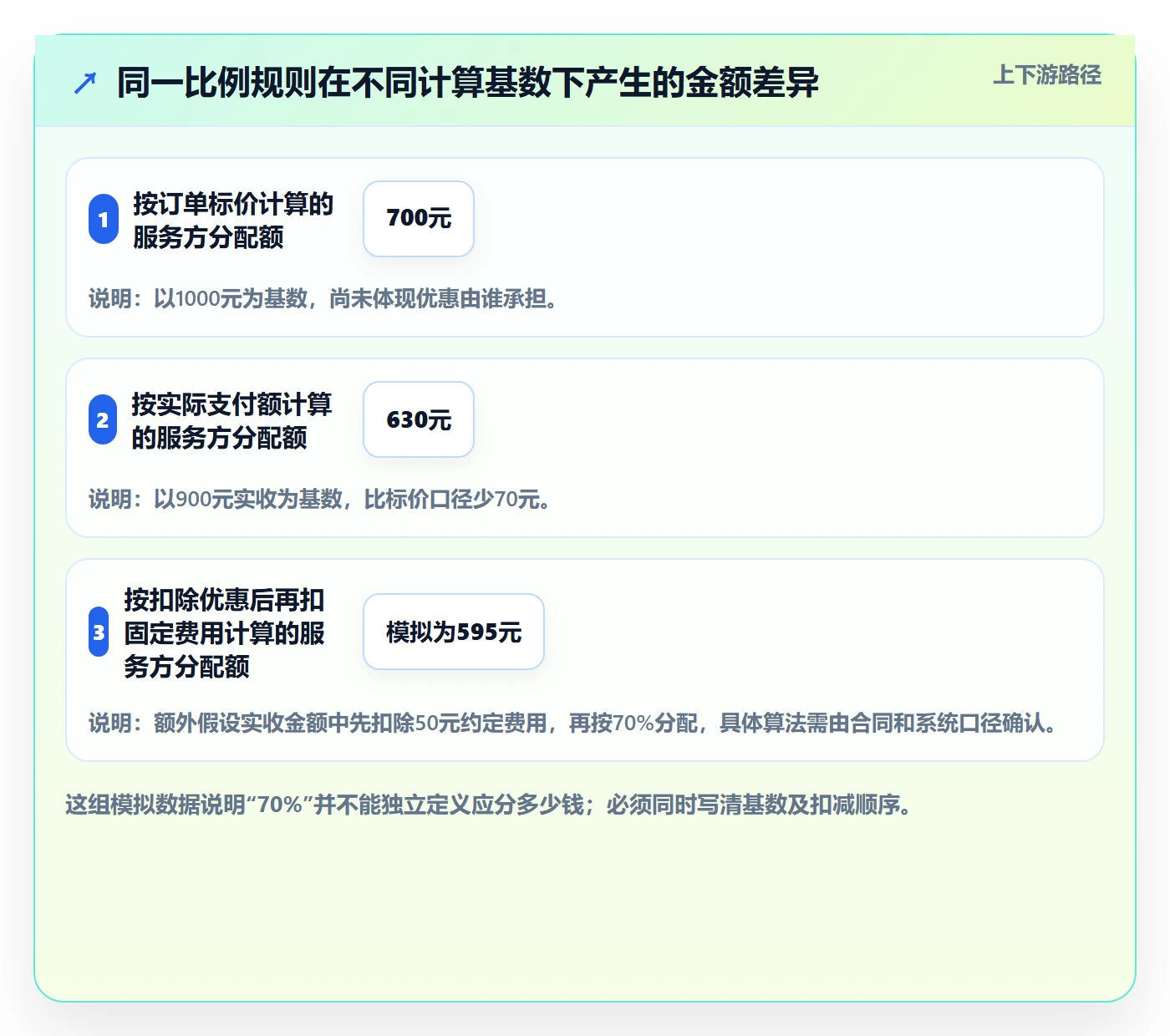Click the number 3 step badge
1170x1036 pixels.
coord(99,632)
